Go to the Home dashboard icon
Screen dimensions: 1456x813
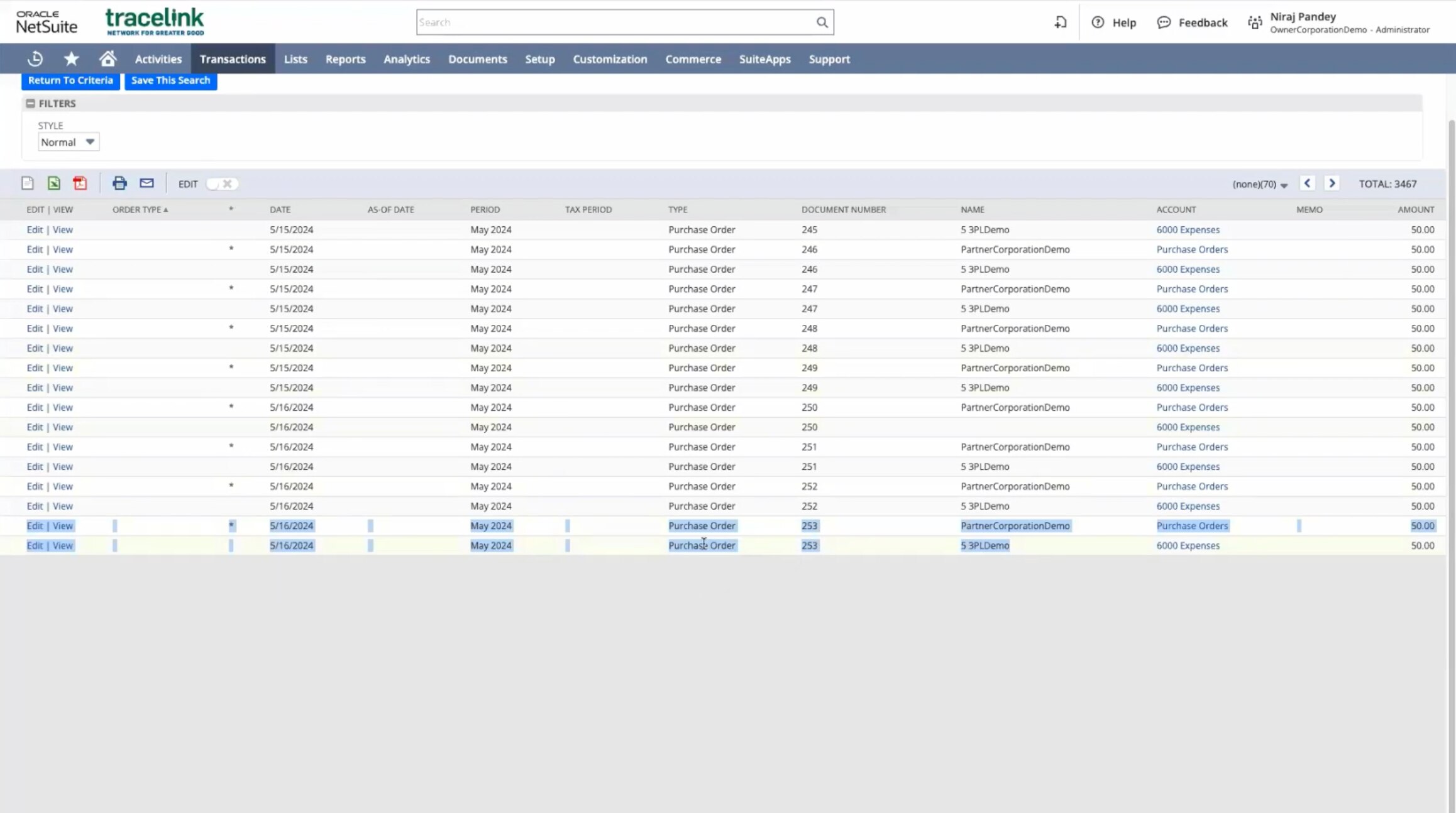pyautogui.click(x=108, y=58)
